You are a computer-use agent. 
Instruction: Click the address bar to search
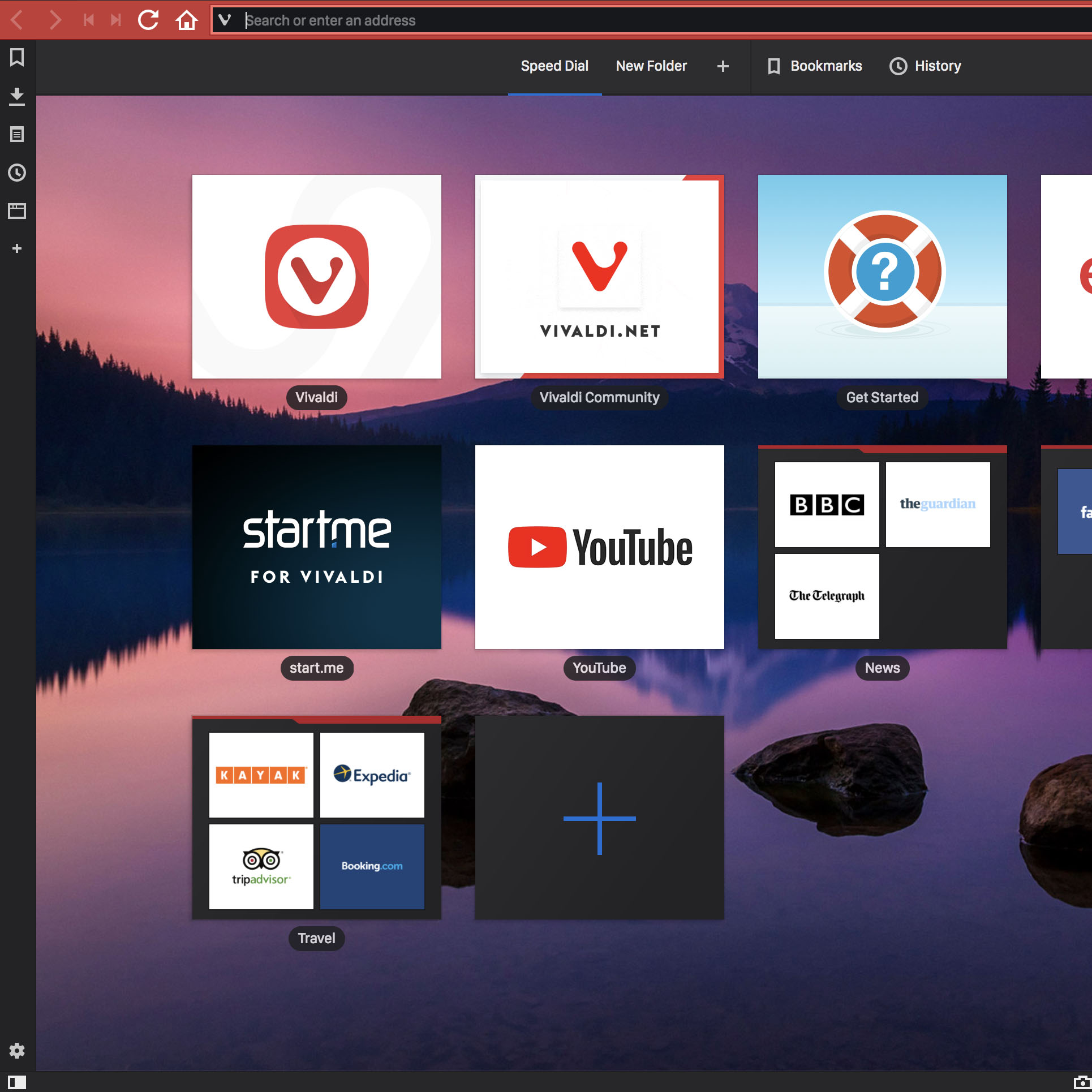(x=509, y=20)
